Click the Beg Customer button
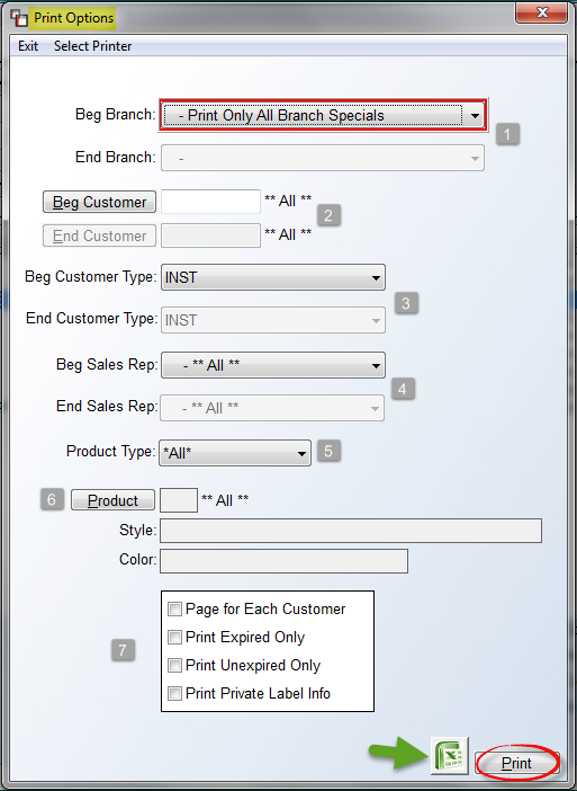577x791 pixels. [x=99, y=202]
